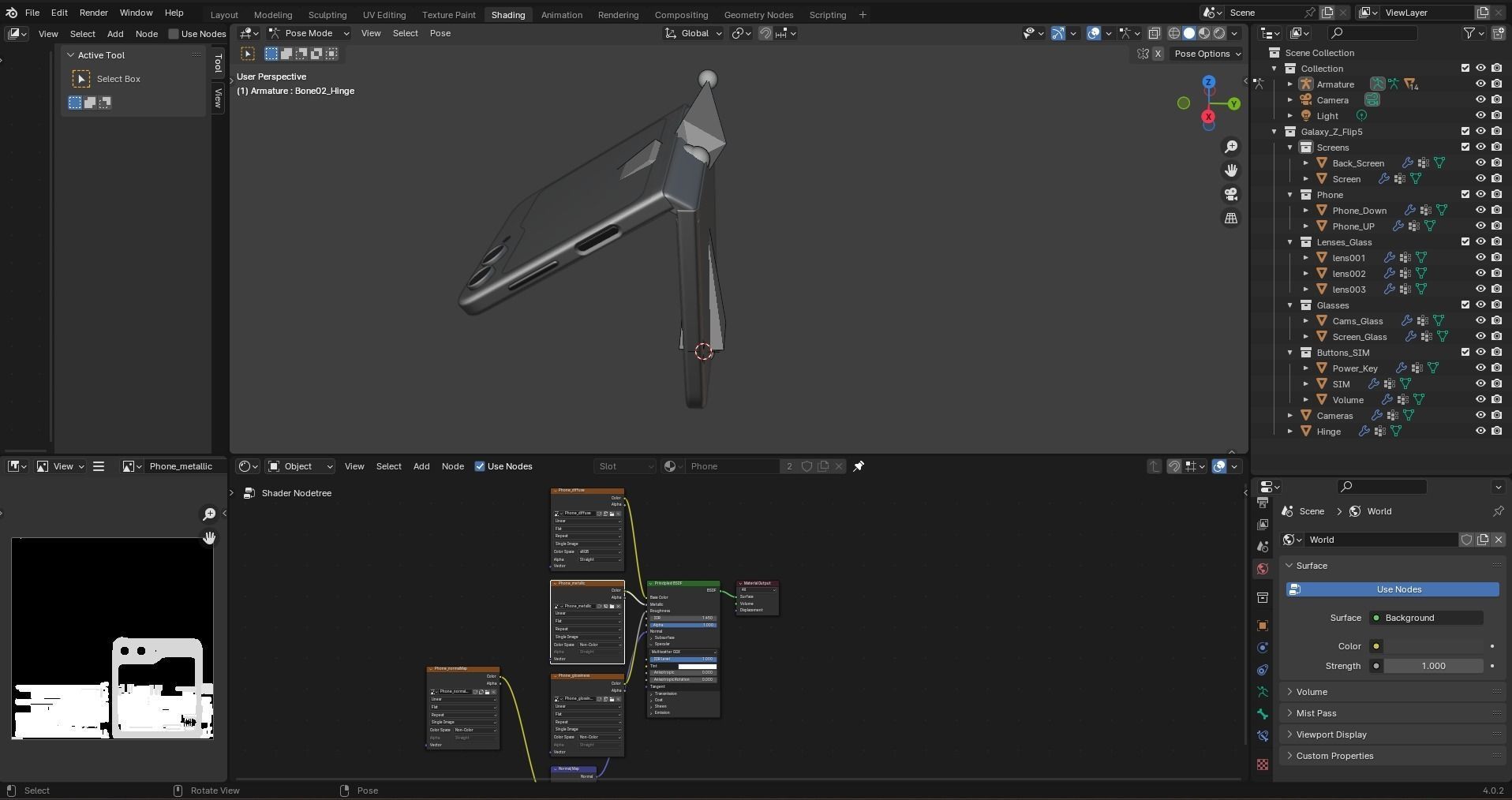Switch to the UV Editing workspace tab

point(384,14)
